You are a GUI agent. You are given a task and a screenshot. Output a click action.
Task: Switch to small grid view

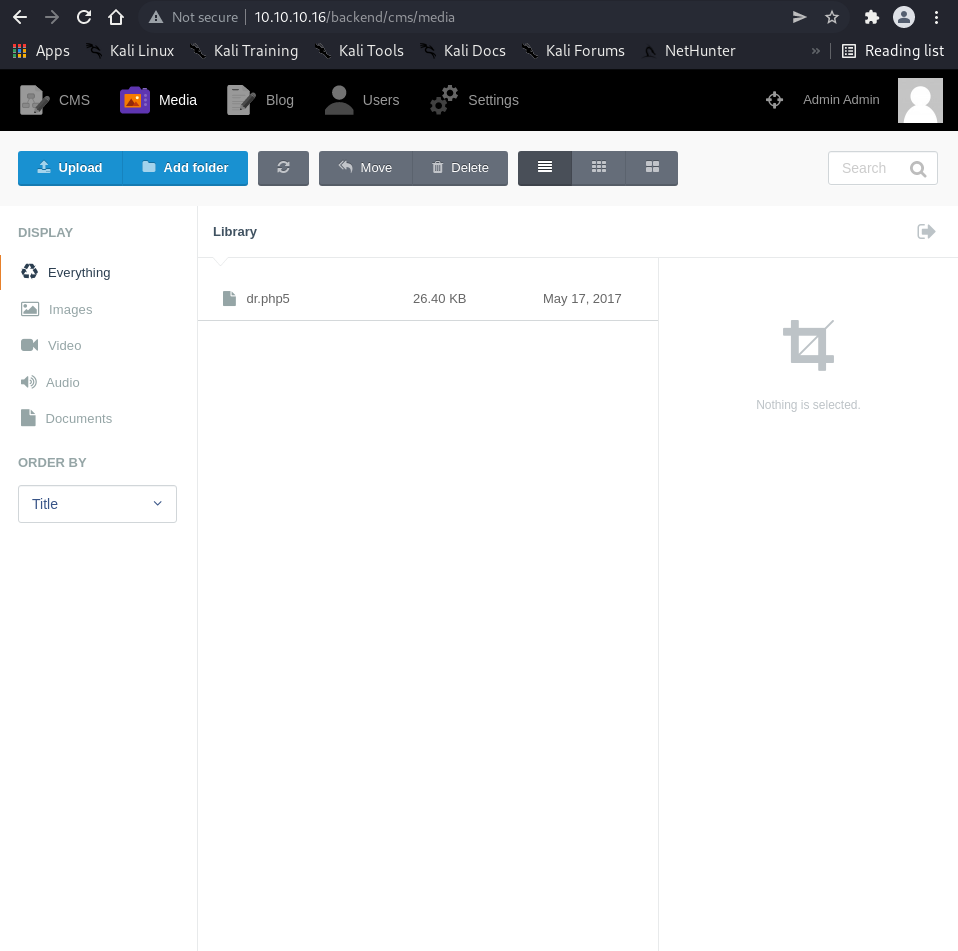click(599, 168)
